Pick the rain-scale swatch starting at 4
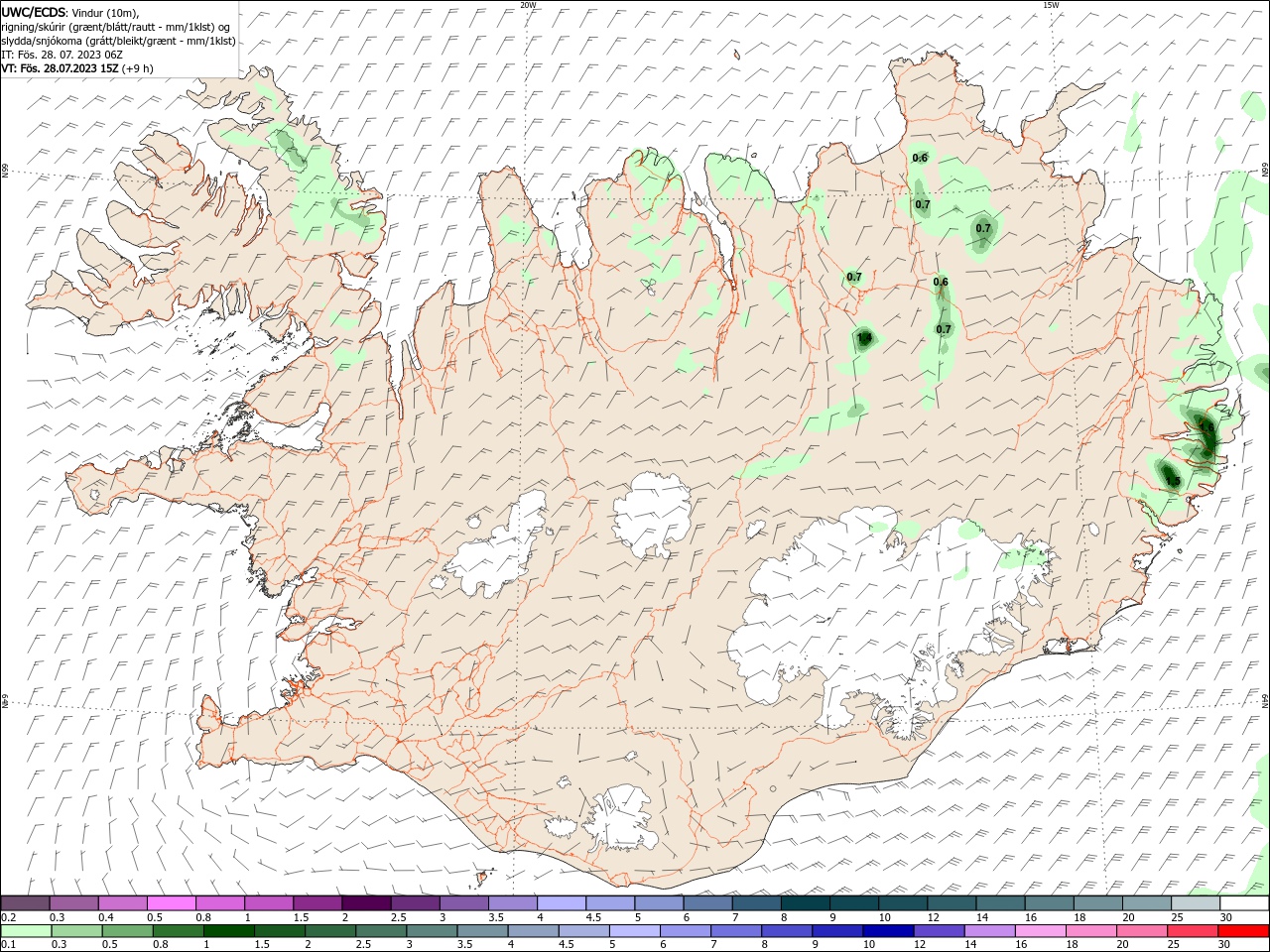Viewport: 1270px width, 952px height. click(x=533, y=931)
